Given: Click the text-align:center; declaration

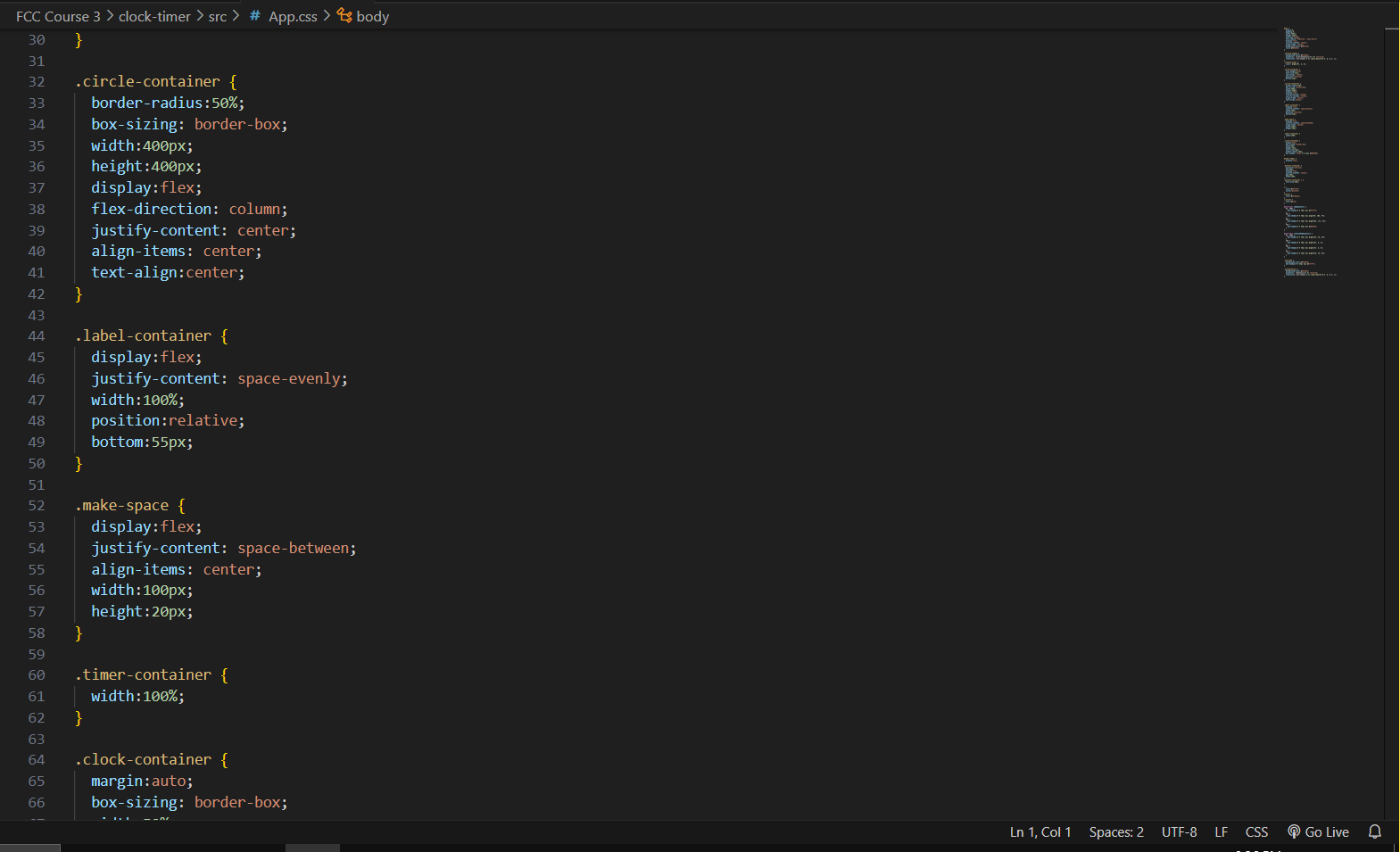Looking at the screenshot, I should [x=168, y=272].
